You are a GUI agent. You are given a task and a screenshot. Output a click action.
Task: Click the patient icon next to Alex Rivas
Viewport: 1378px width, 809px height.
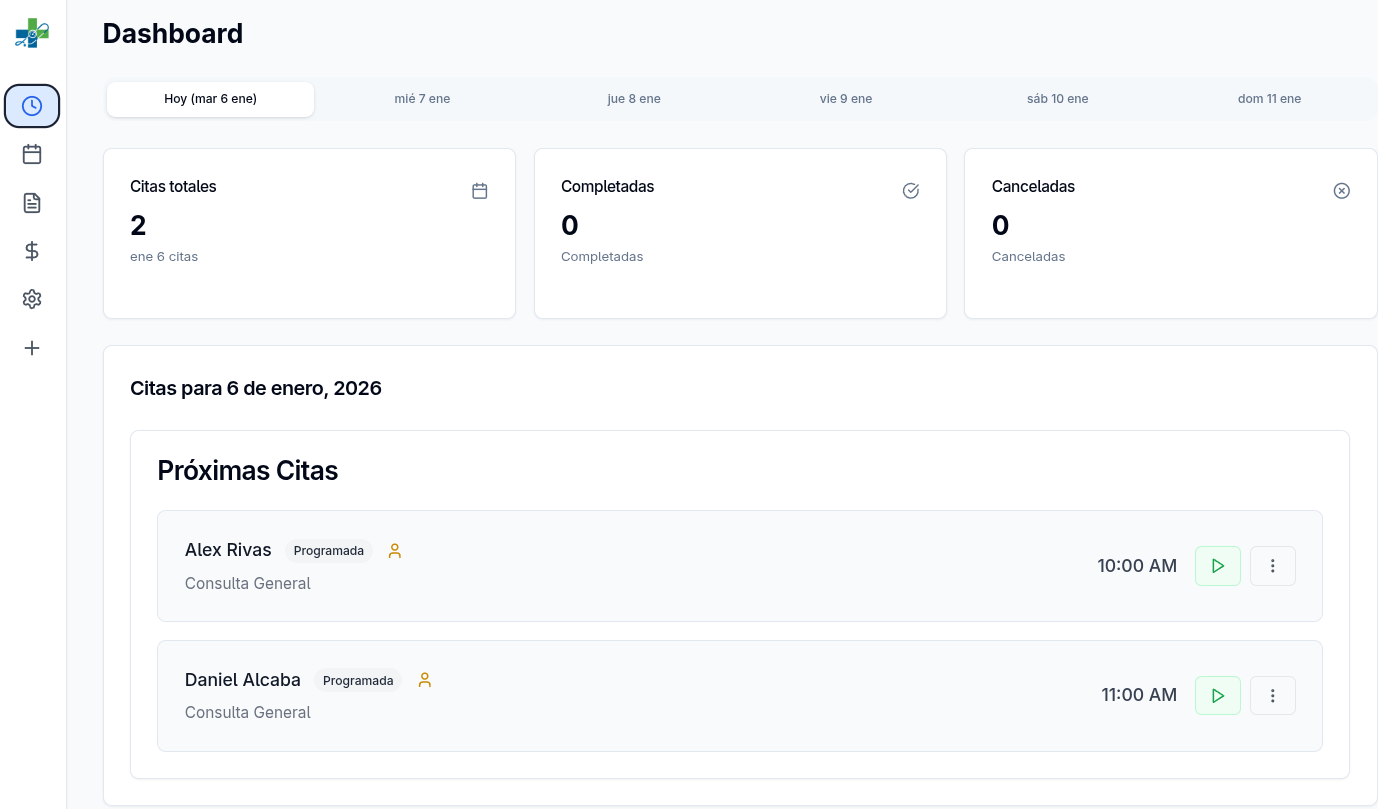tap(395, 551)
